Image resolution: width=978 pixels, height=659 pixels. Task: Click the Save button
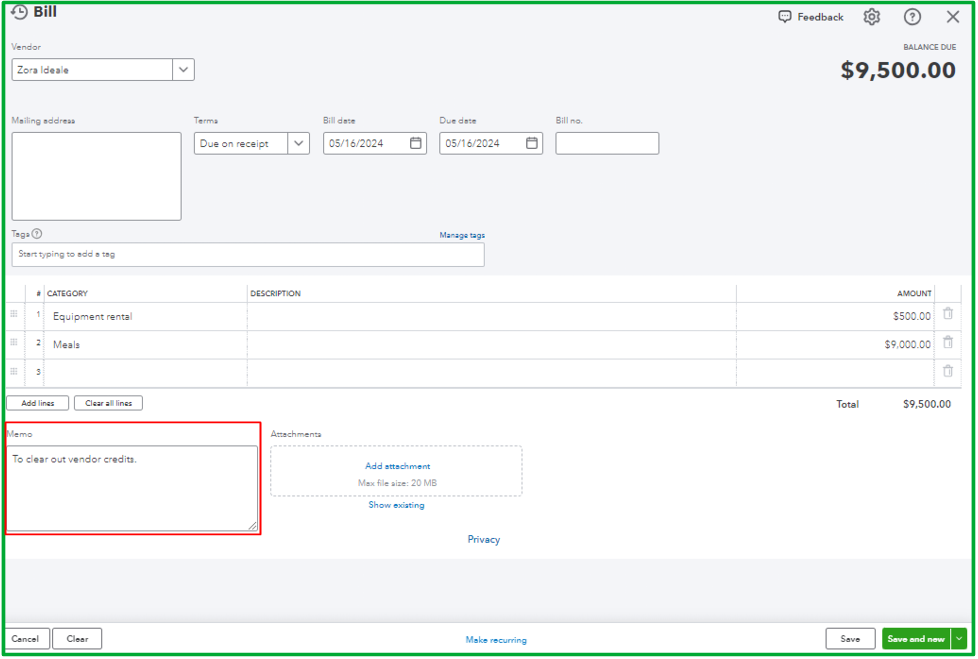[x=850, y=639]
